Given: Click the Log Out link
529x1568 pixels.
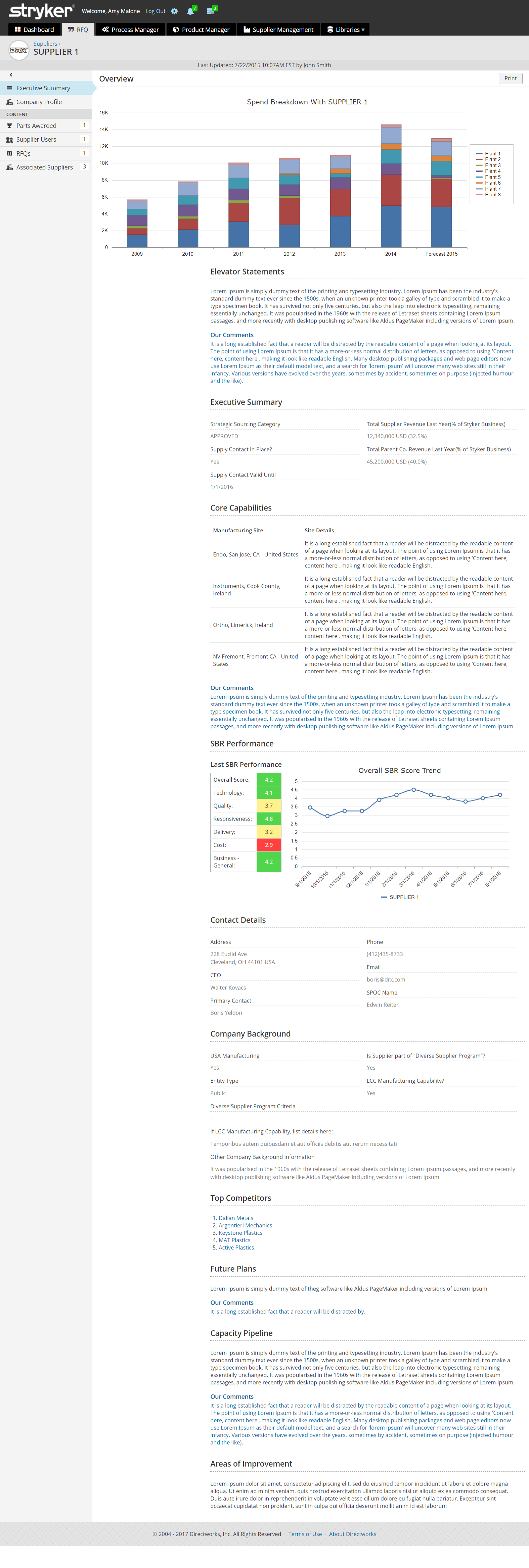Looking at the screenshot, I should (x=155, y=11).
